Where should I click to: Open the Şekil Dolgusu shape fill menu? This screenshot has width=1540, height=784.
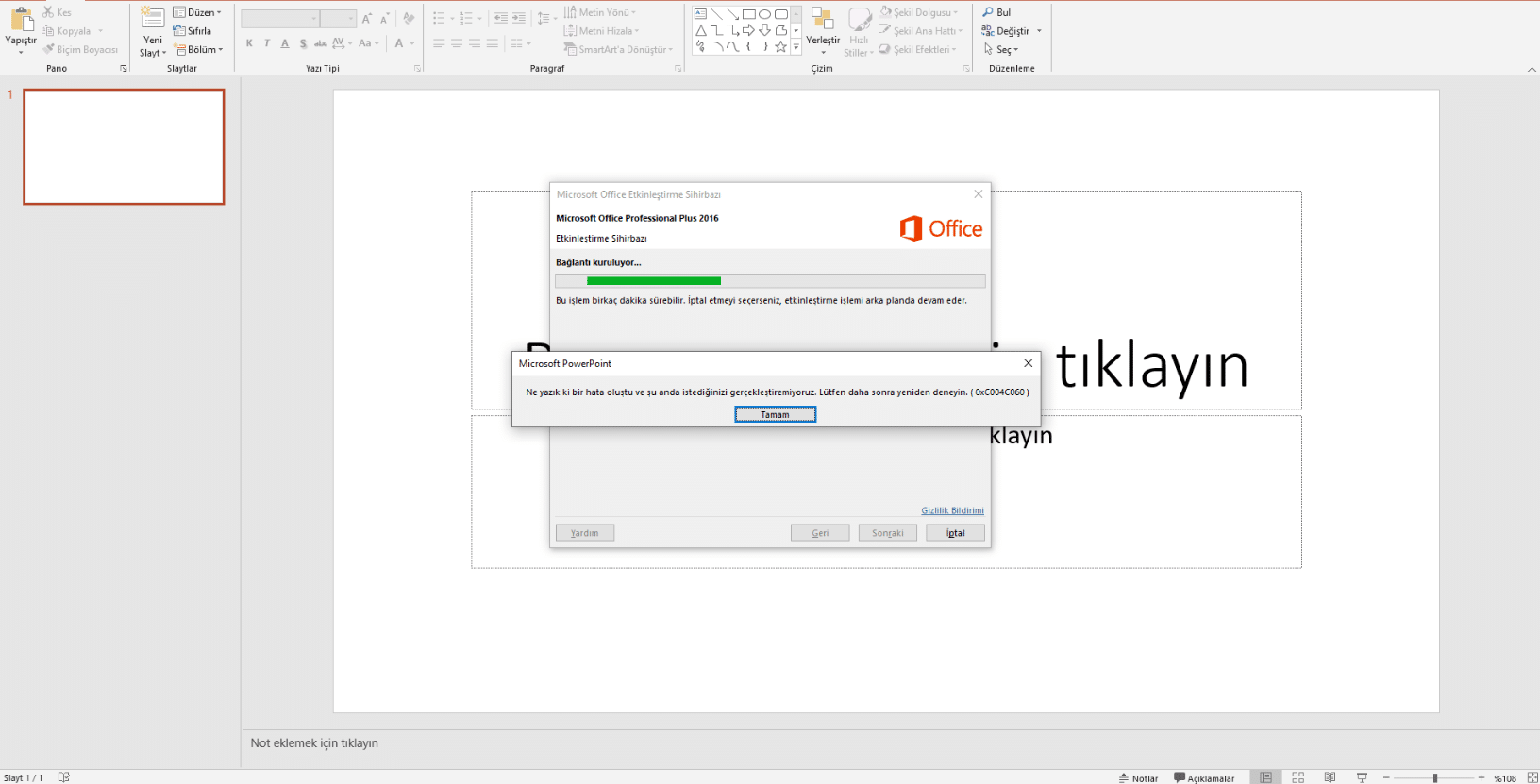point(918,12)
